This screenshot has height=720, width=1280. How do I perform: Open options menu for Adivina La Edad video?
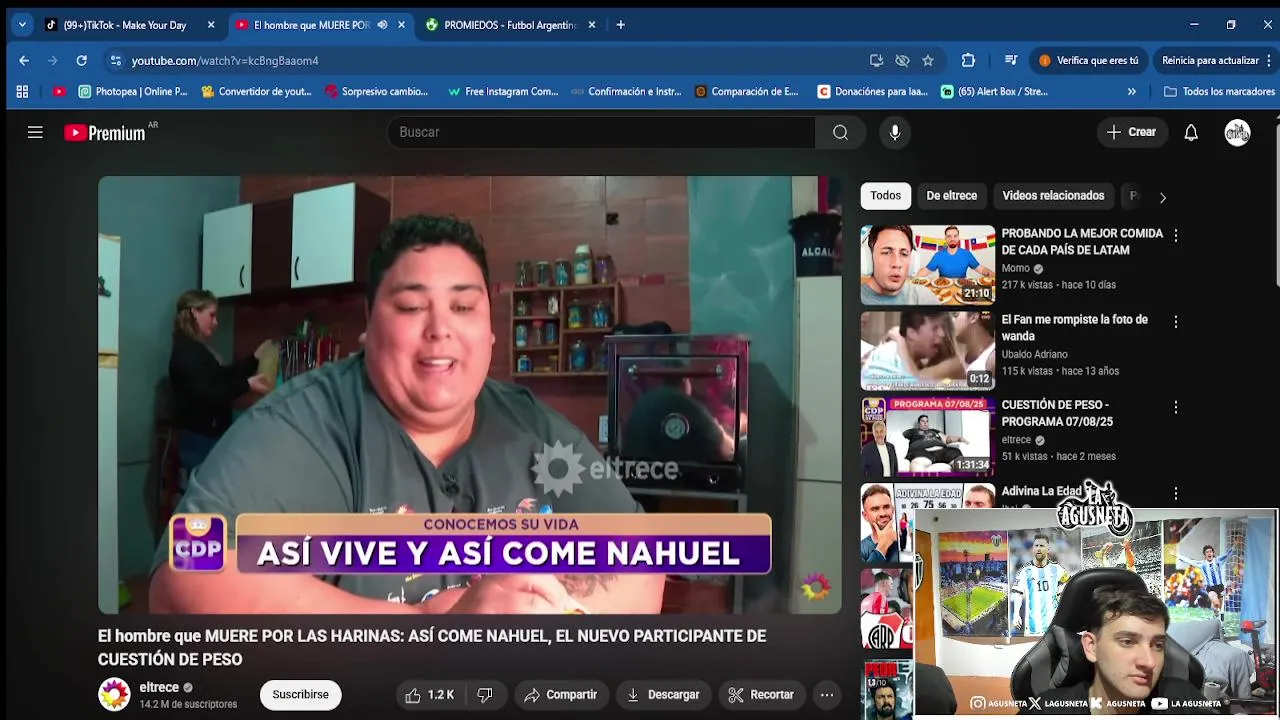coord(1176,493)
